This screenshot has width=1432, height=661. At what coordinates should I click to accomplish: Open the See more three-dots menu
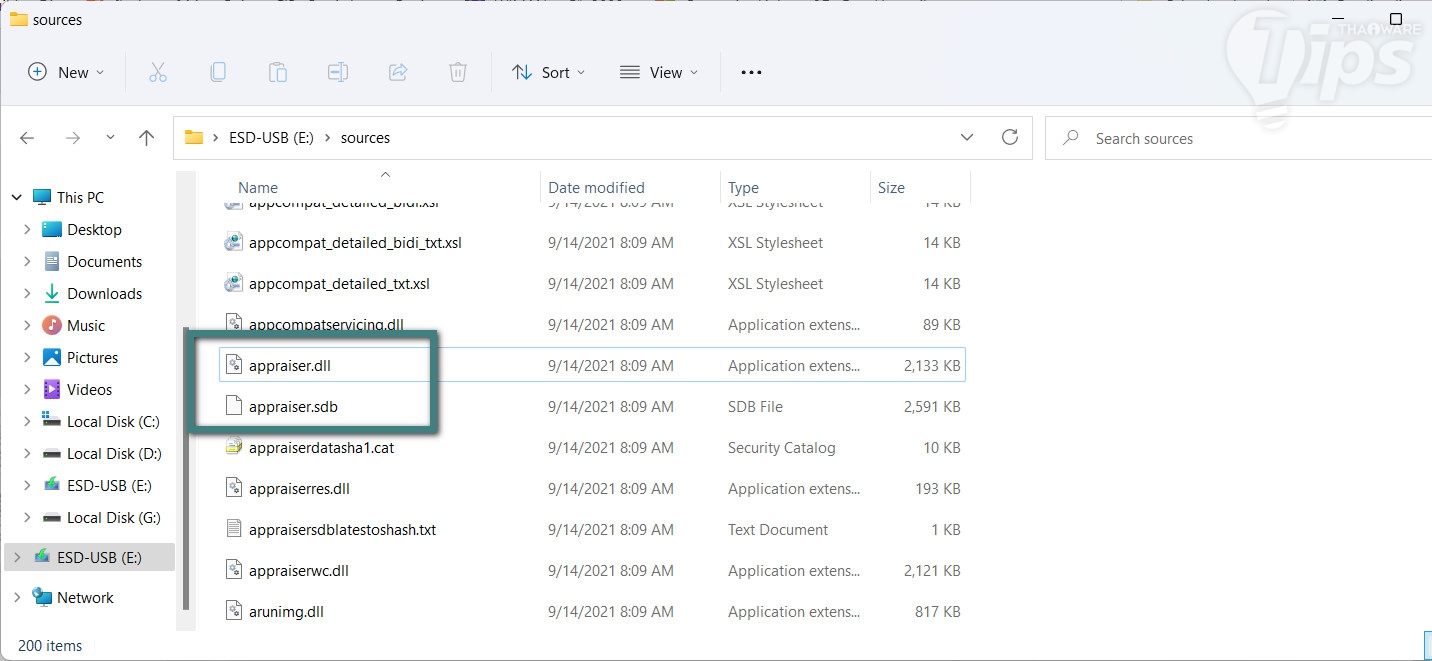(x=751, y=72)
